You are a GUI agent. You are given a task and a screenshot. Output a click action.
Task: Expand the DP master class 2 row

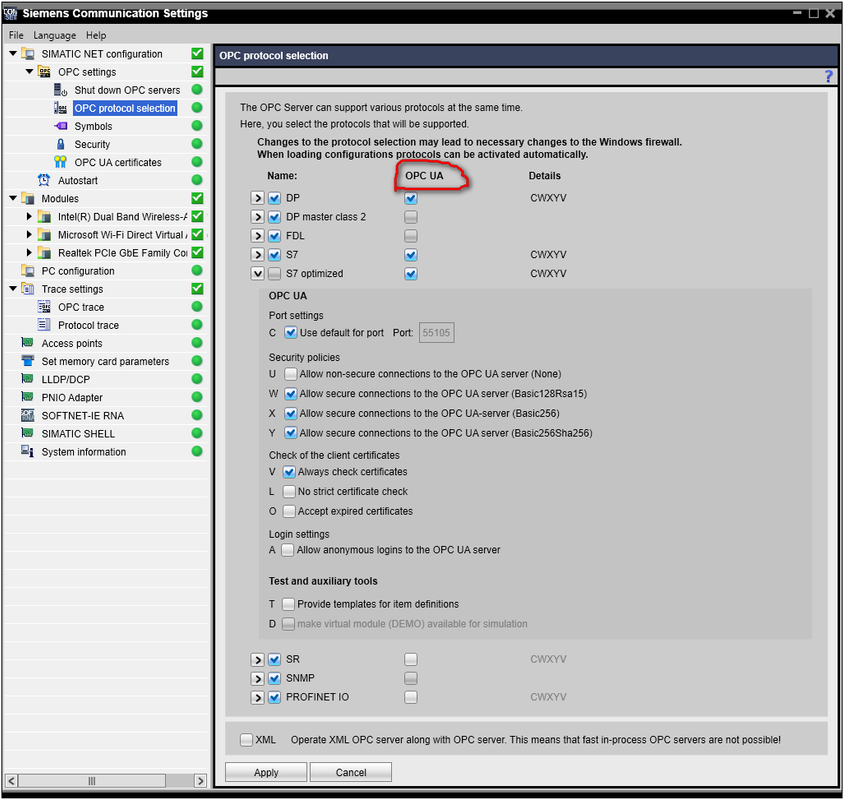257,217
